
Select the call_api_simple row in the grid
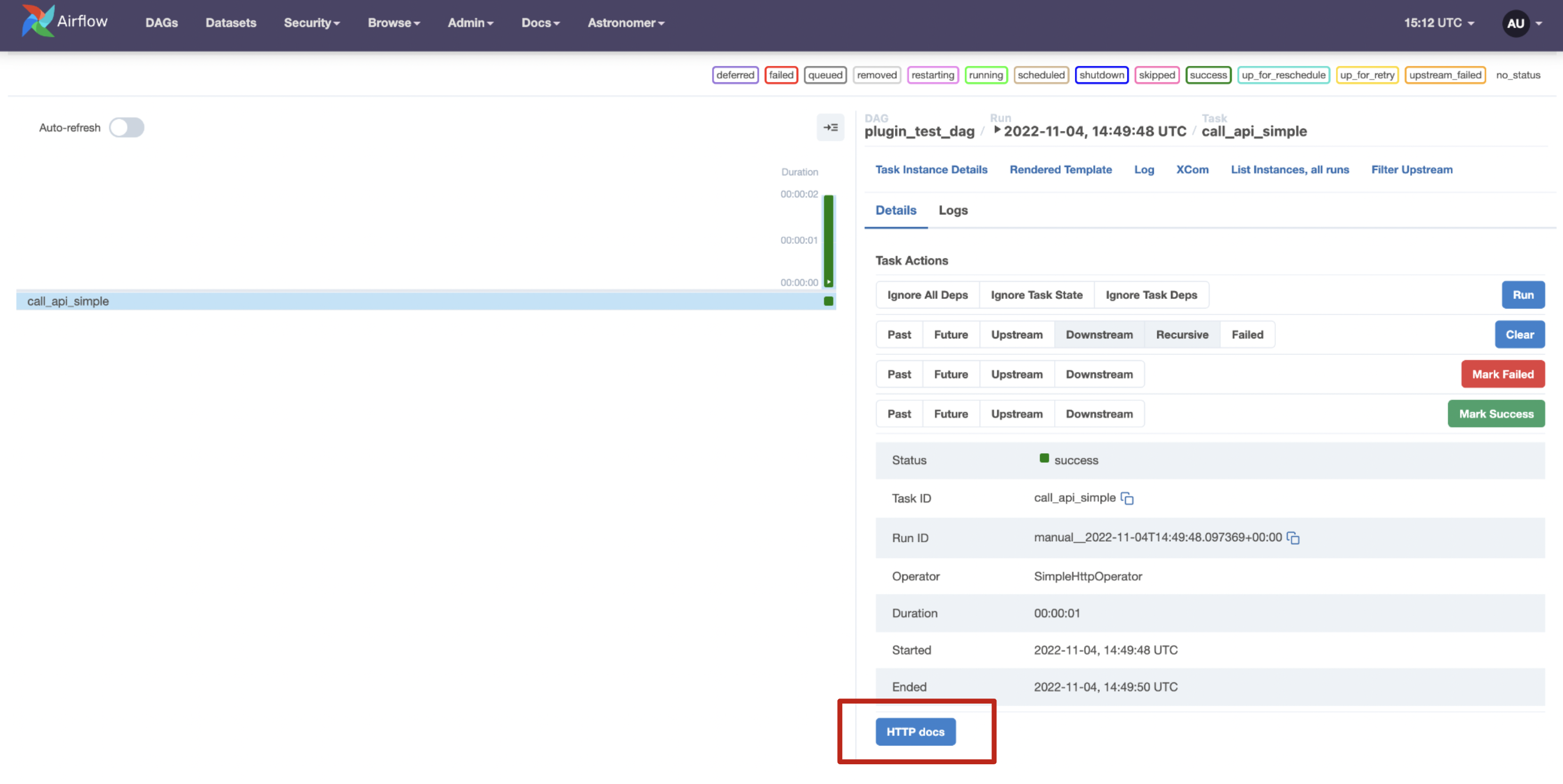[68, 300]
